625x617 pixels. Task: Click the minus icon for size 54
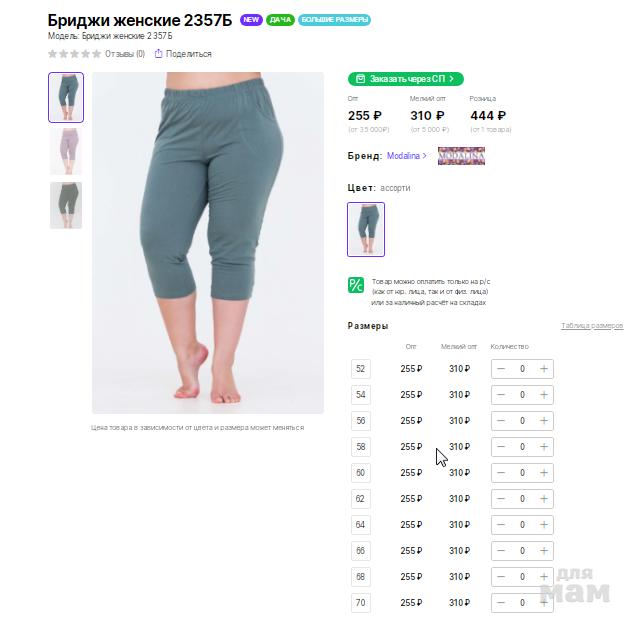(x=501, y=395)
